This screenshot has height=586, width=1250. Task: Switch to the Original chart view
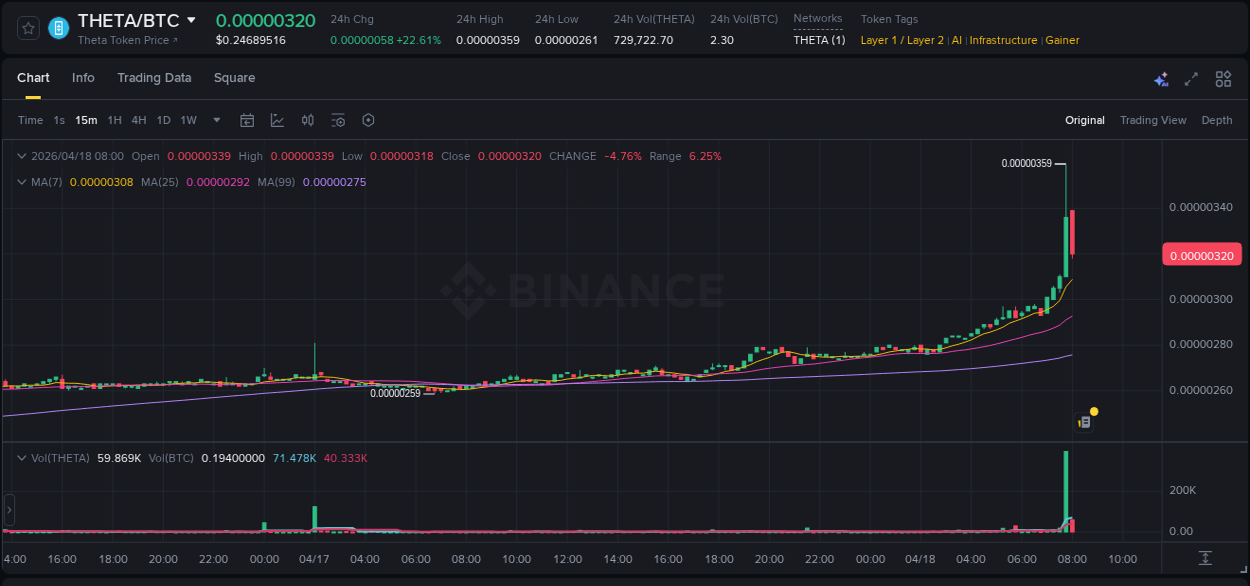1085,120
